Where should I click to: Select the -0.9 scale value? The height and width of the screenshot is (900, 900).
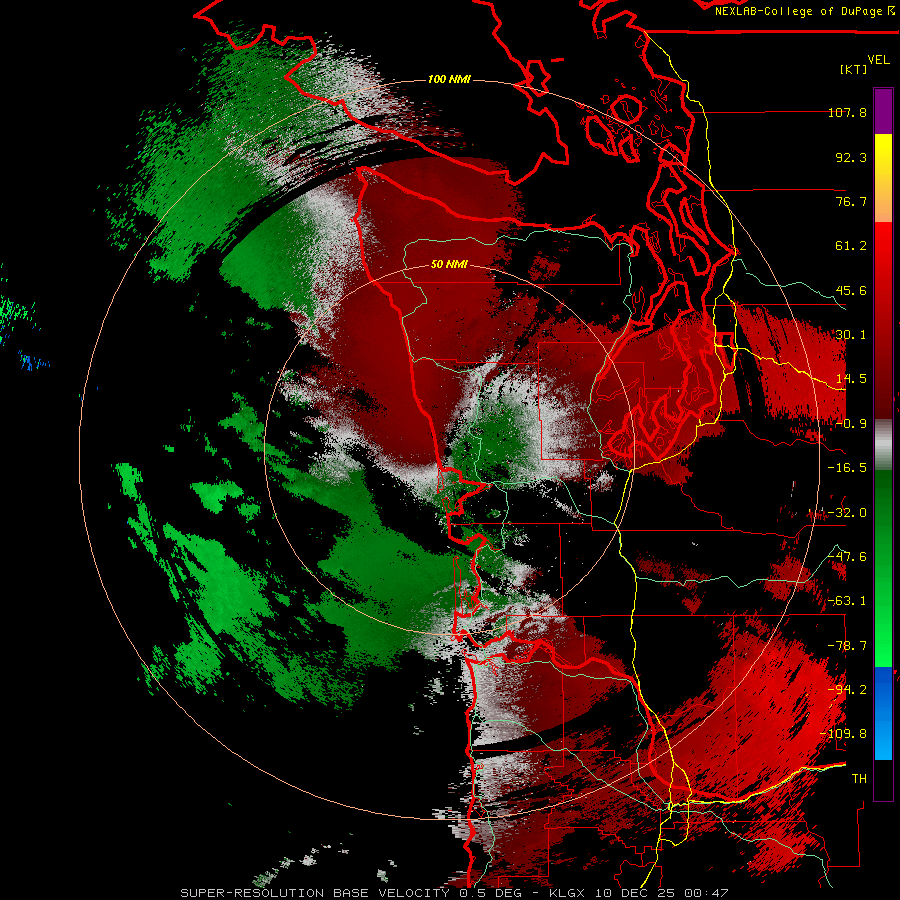pyautogui.click(x=851, y=424)
